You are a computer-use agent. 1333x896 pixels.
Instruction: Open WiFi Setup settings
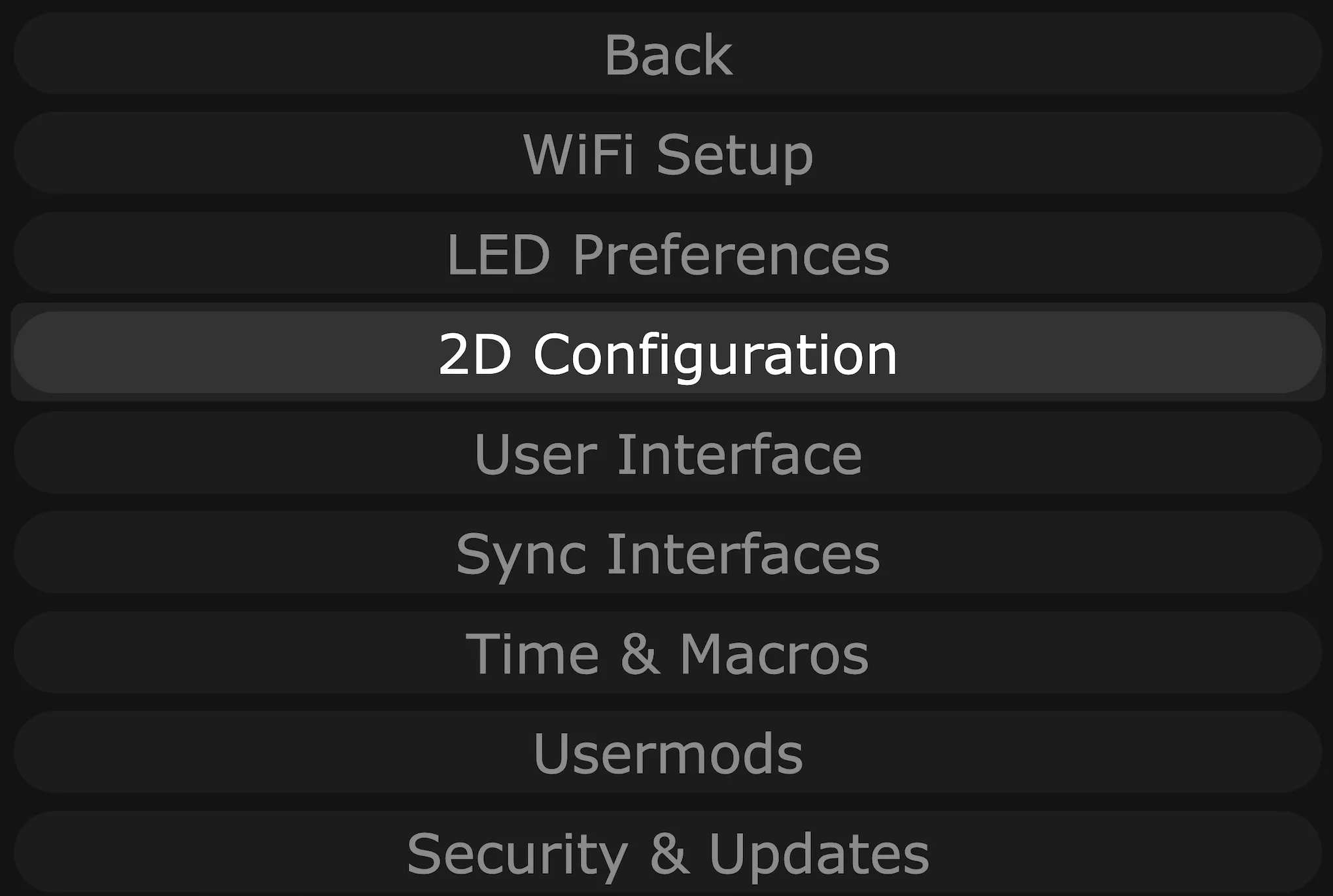pyautogui.click(x=667, y=154)
